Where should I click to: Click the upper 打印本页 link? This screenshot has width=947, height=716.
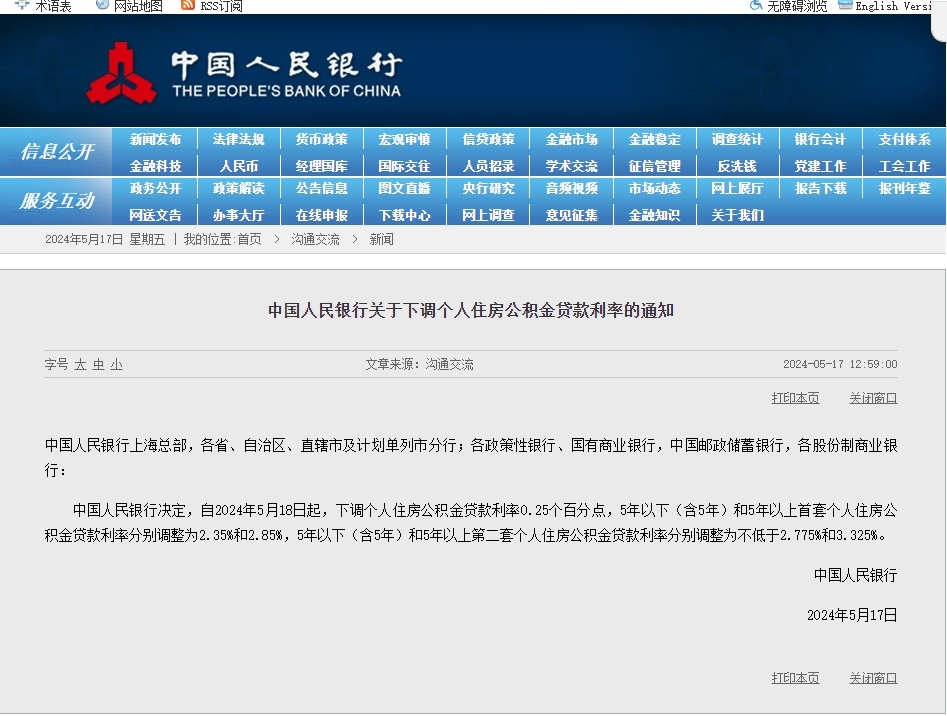tap(795, 398)
